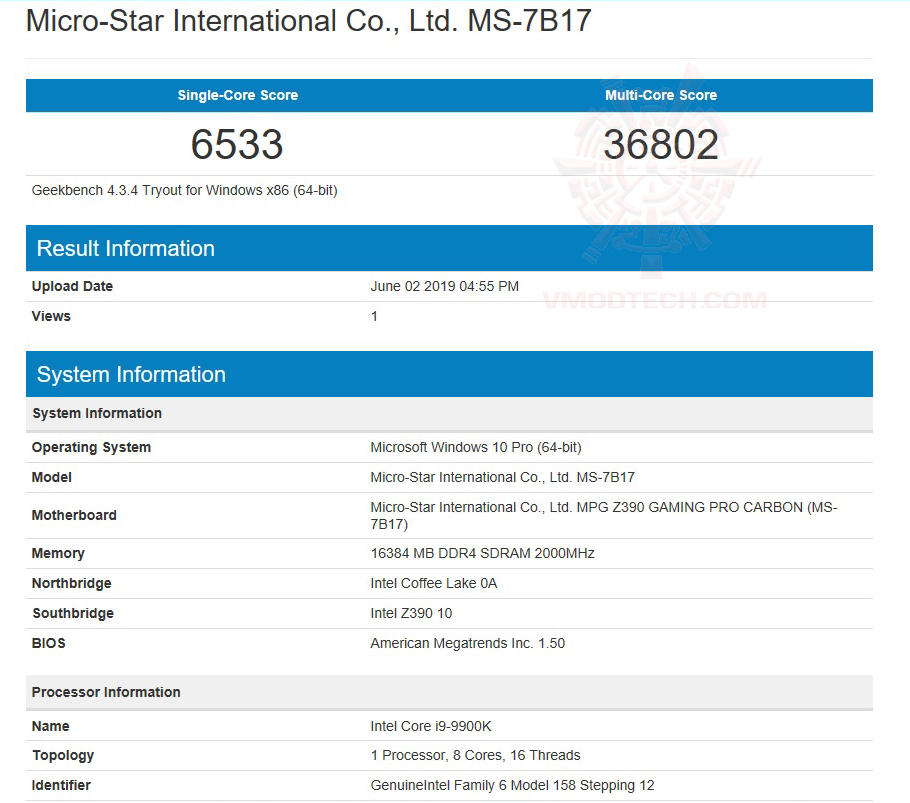Select the Multi-Core Score header
The width and height of the screenshot is (910, 803).
661,95
